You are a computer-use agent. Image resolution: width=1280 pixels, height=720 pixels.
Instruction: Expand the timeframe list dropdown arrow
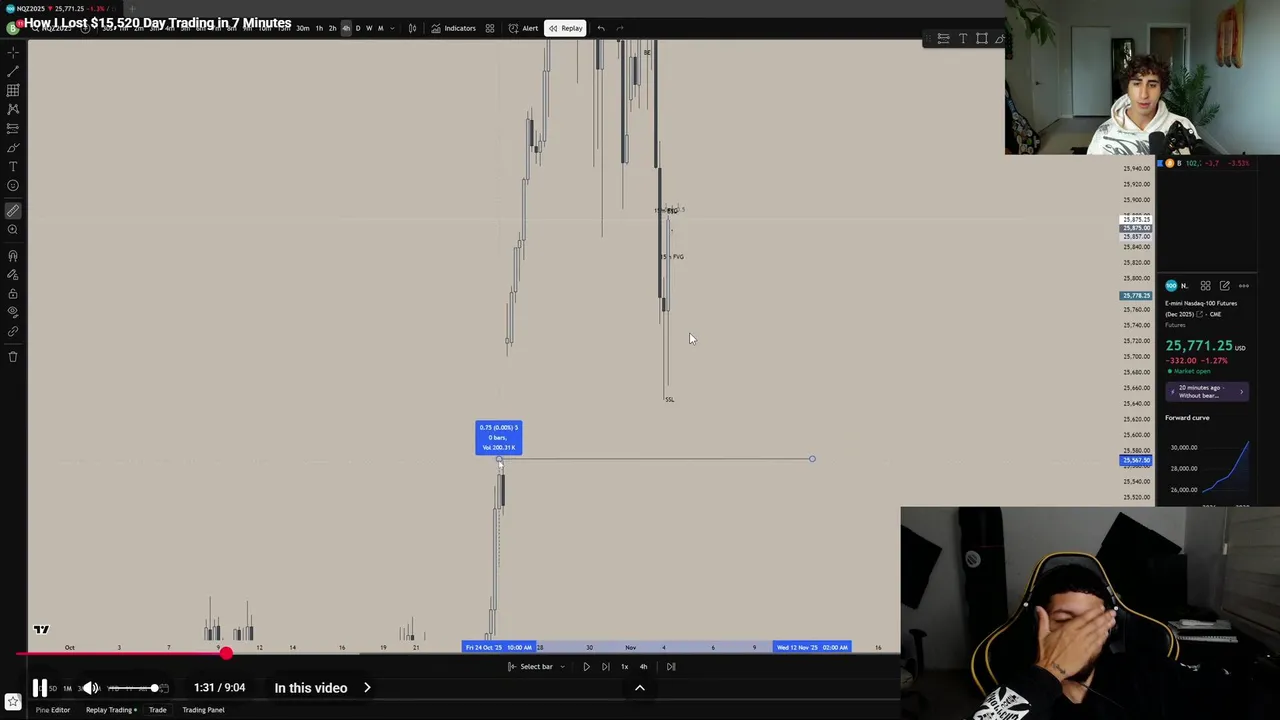coord(391,28)
